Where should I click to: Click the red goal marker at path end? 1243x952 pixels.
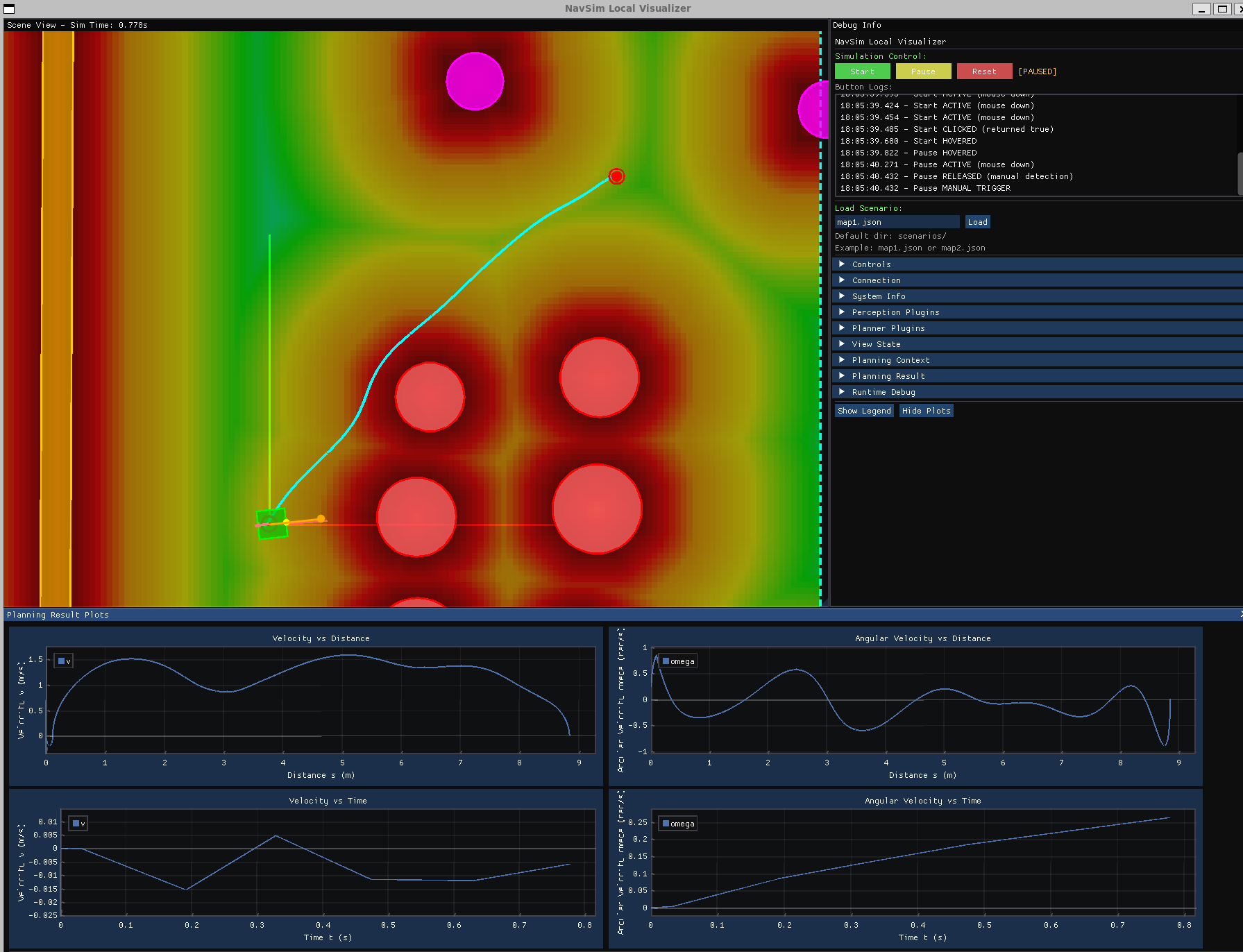point(616,176)
